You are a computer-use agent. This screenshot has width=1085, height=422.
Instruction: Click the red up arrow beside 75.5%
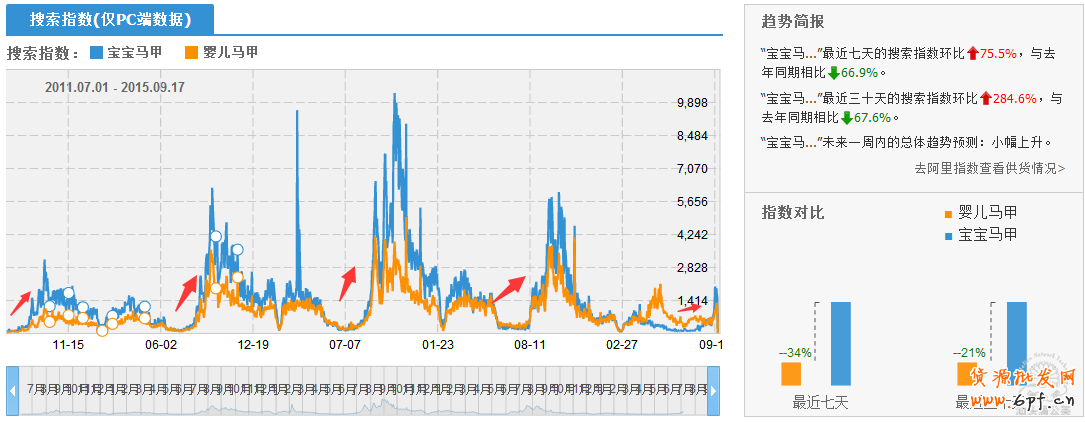click(973, 53)
